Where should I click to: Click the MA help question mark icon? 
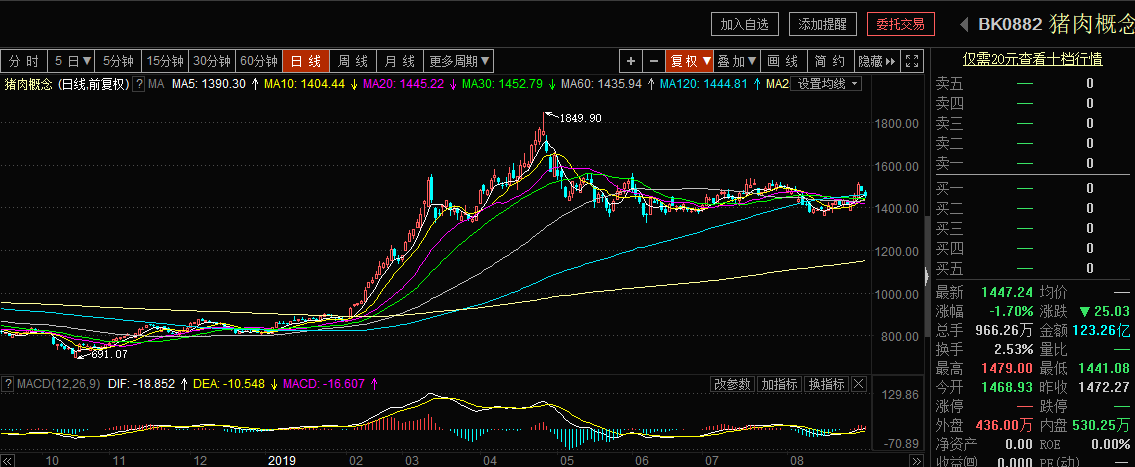139,84
